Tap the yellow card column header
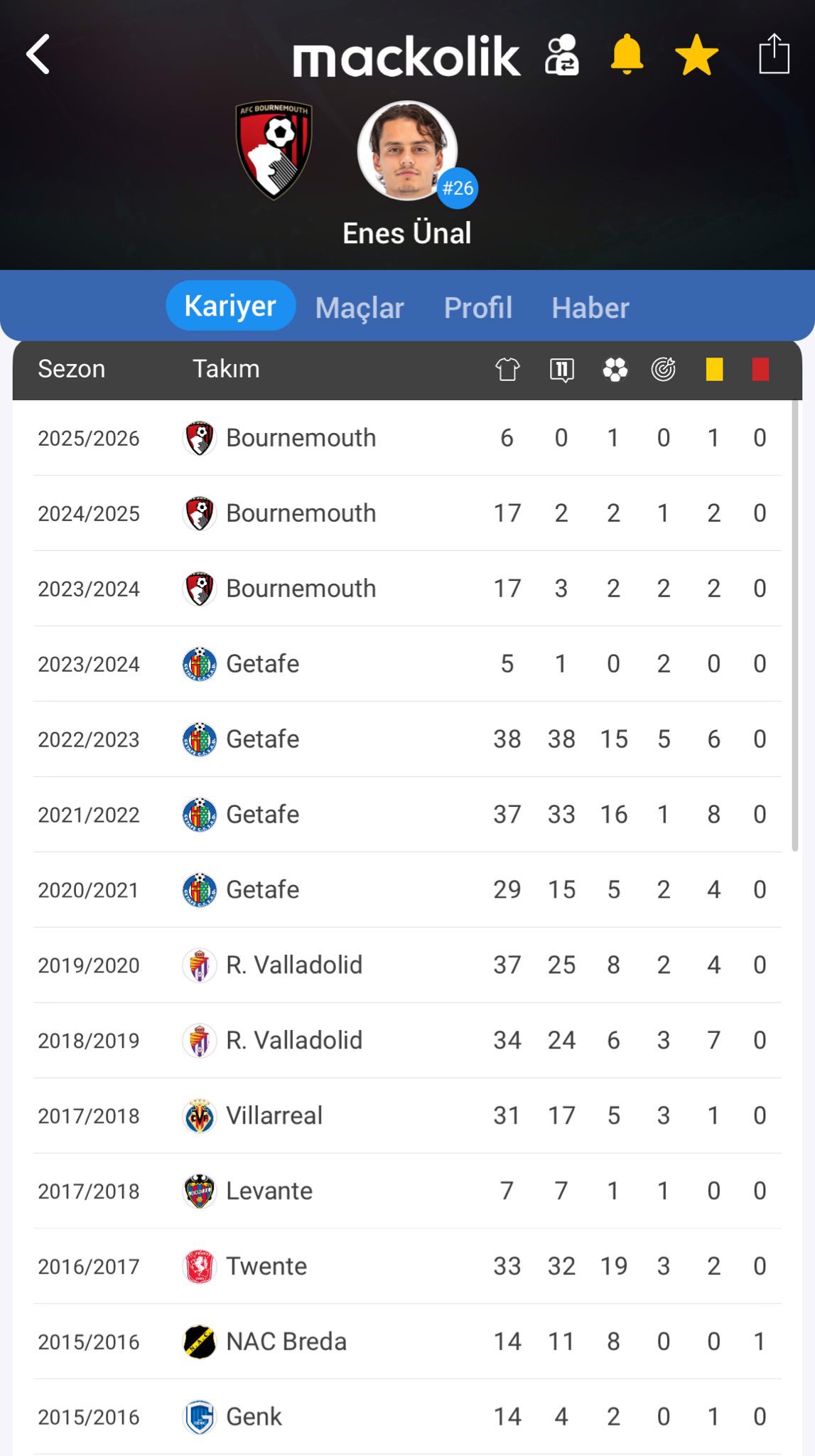 click(x=714, y=370)
